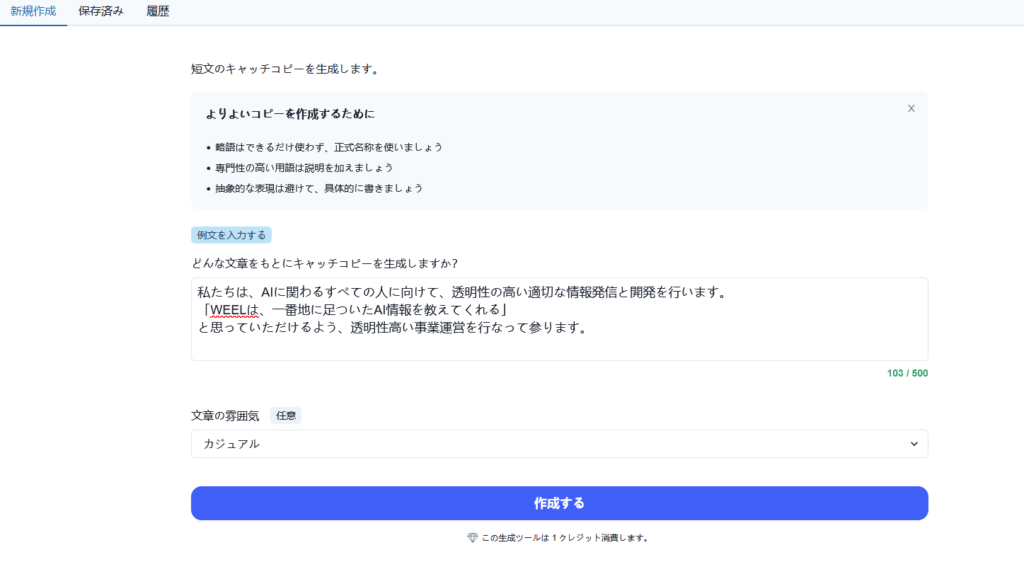The width and height of the screenshot is (1024, 562).
Task: Click the tip about 抽象的な表現
Action: tap(319, 189)
